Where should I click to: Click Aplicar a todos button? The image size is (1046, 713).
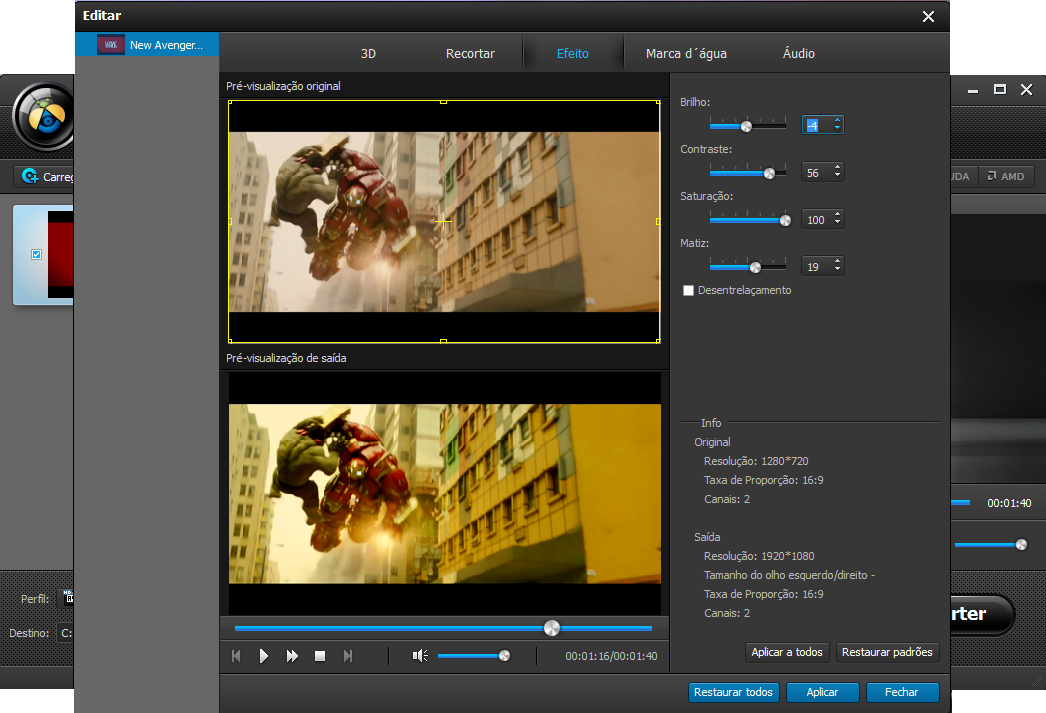787,652
